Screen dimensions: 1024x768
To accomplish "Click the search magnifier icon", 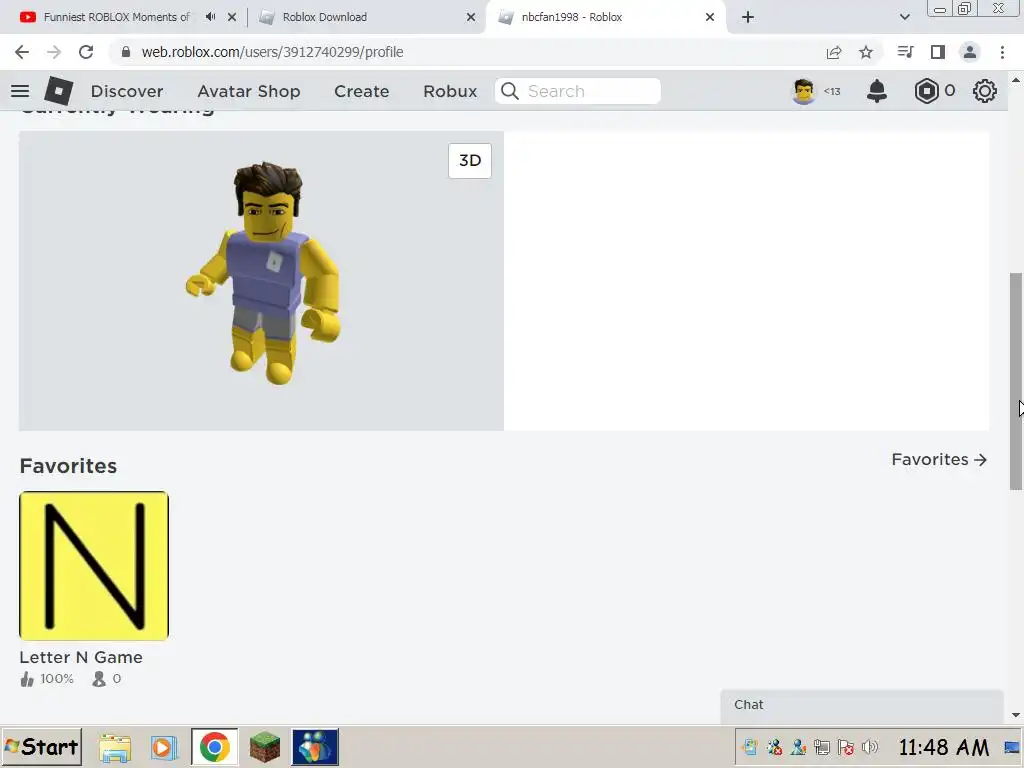I will (x=510, y=91).
